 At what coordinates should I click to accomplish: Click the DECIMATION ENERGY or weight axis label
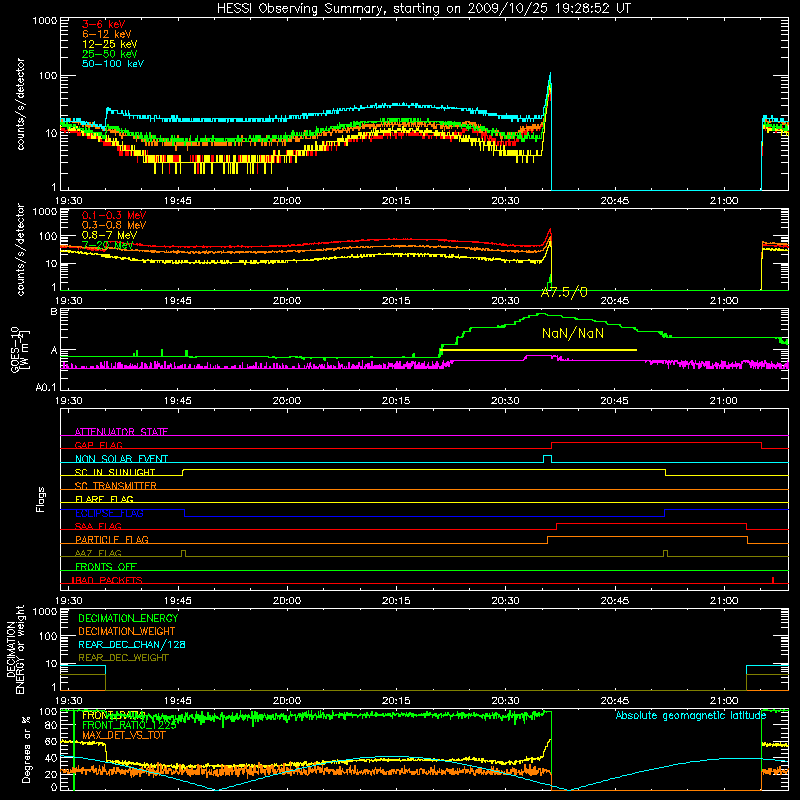coord(15,649)
